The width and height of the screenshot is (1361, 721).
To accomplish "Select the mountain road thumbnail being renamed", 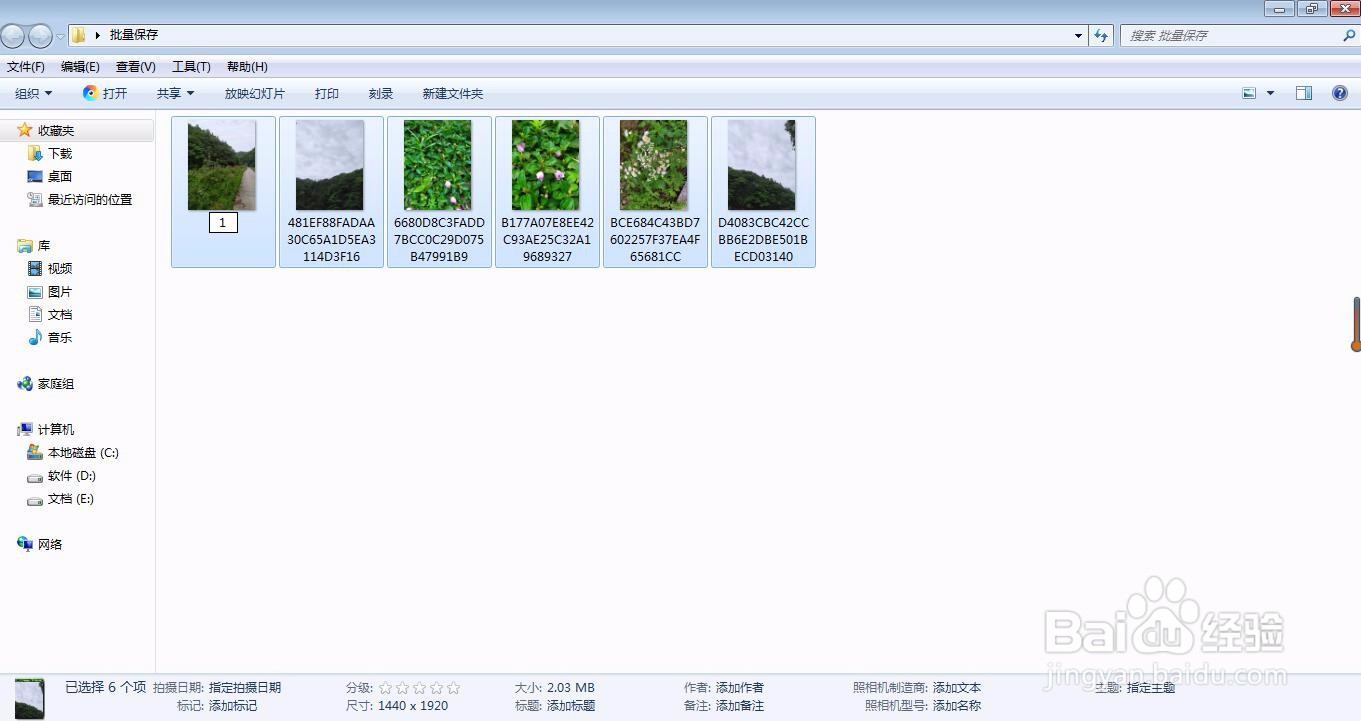I will 222,165.
